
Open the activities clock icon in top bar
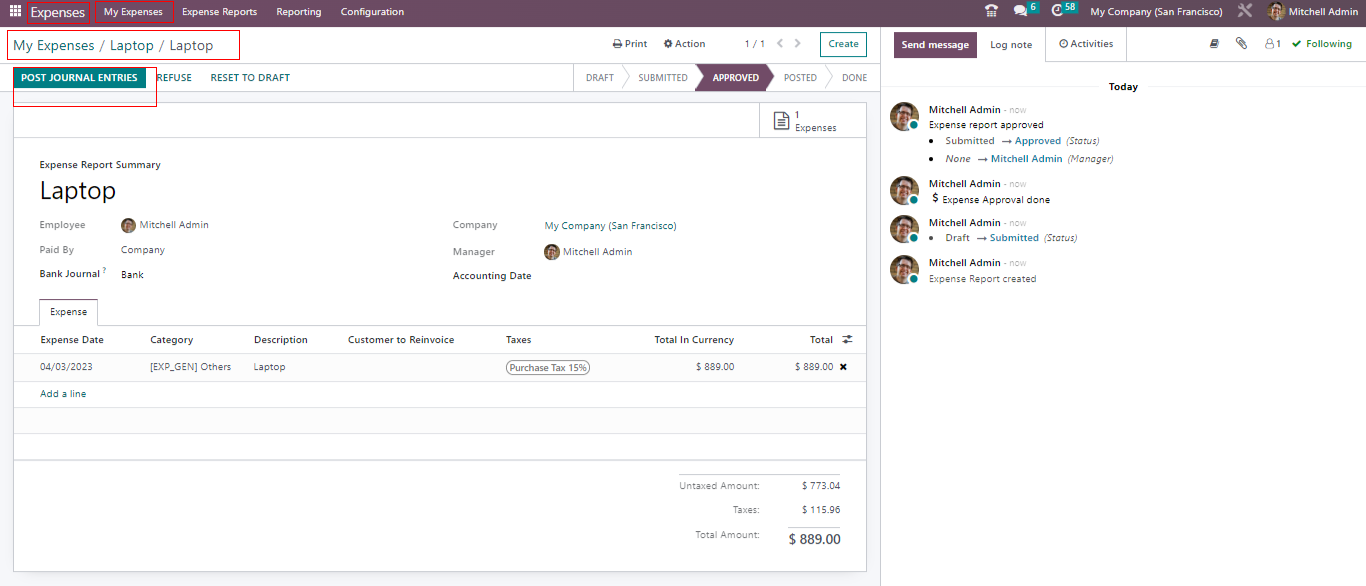[x=1058, y=12]
